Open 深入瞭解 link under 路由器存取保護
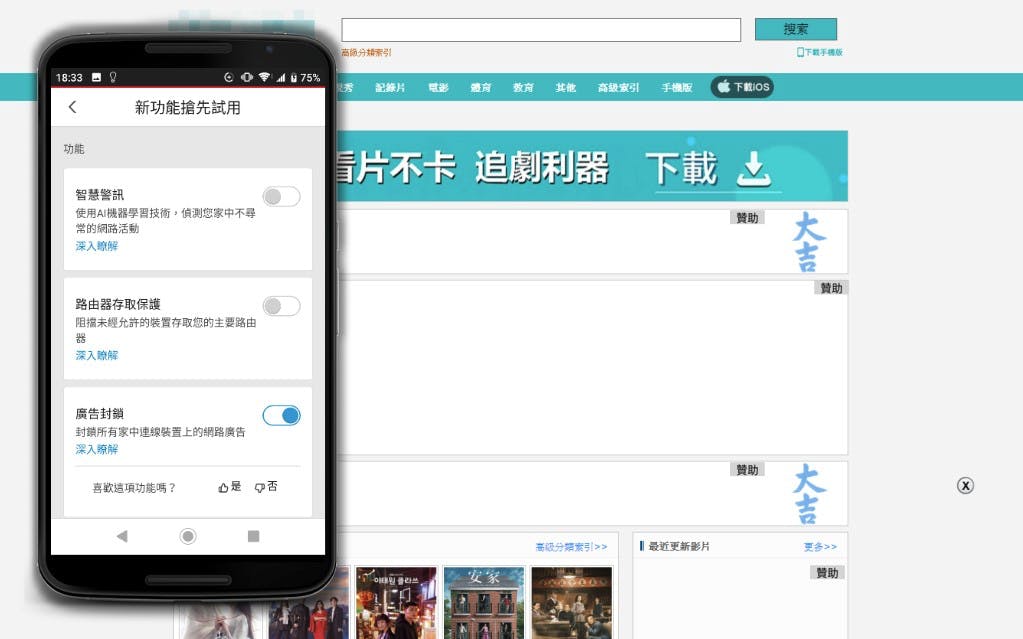The width and height of the screenshot is (1023, 639). point(97,355)
